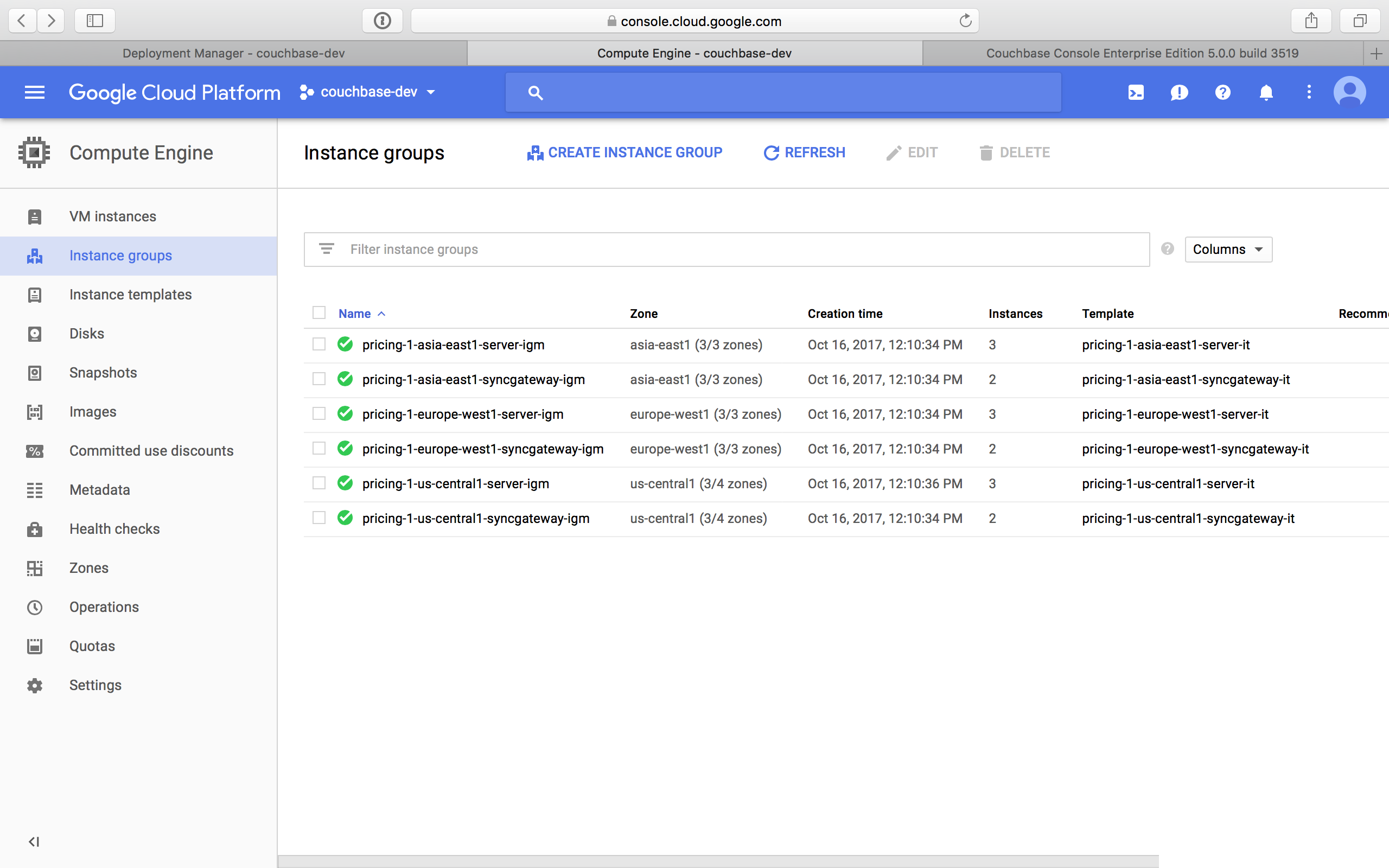The width and height of the screenshot is (1389, 868).
Task: Collapse the Compute Engine sidebar
Action: [34, 841]
